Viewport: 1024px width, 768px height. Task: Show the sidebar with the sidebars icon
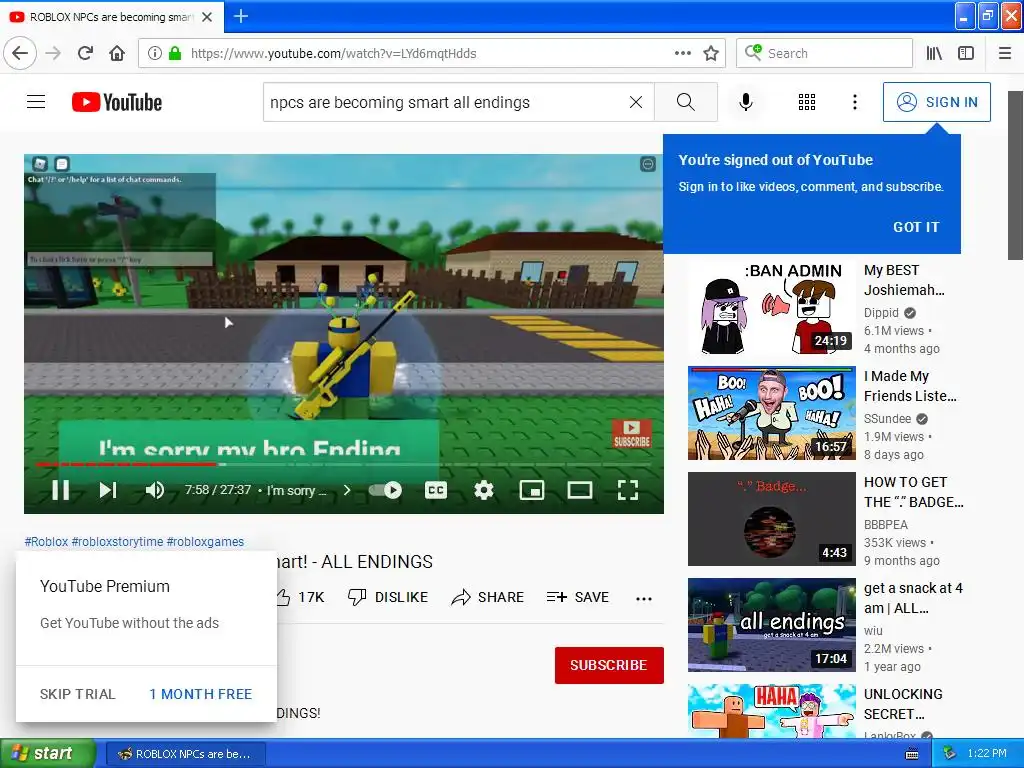click(x=966, y=53)
